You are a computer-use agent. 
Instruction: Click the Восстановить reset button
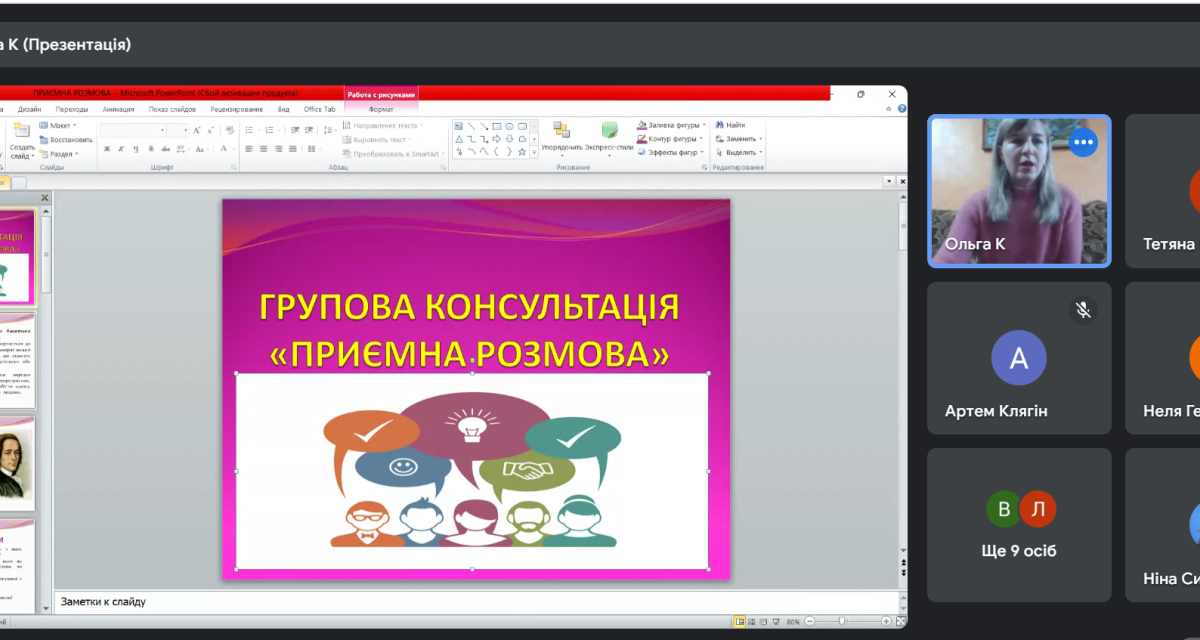point(66,139)
